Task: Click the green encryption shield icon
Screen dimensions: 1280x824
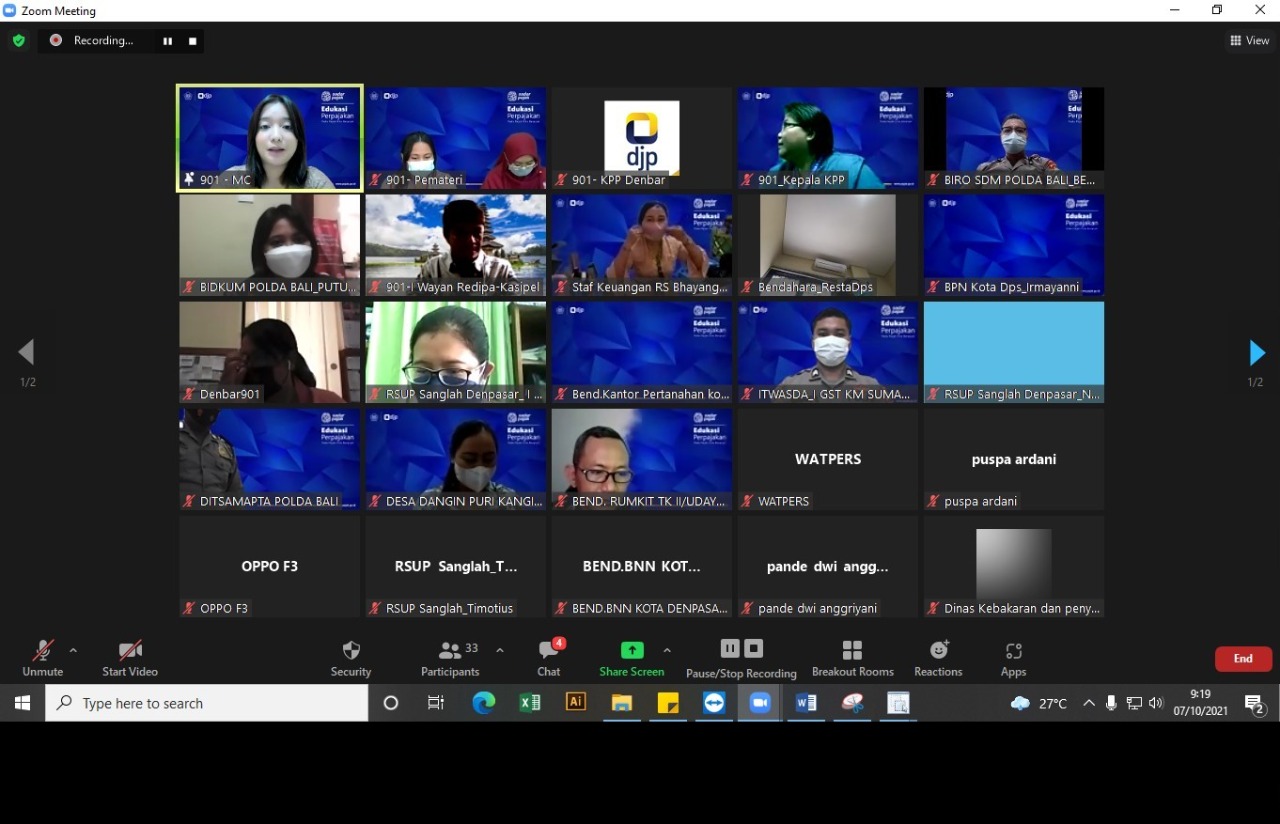Action: [x=18, y=41]
